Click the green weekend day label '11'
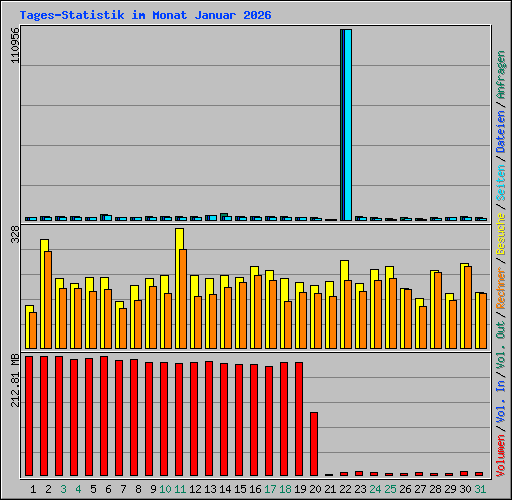 pyautogui.click(x=180, y=489)
